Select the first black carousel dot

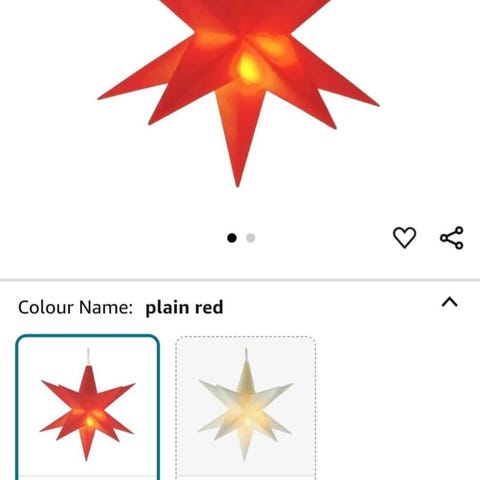click(x=232, y=238)
